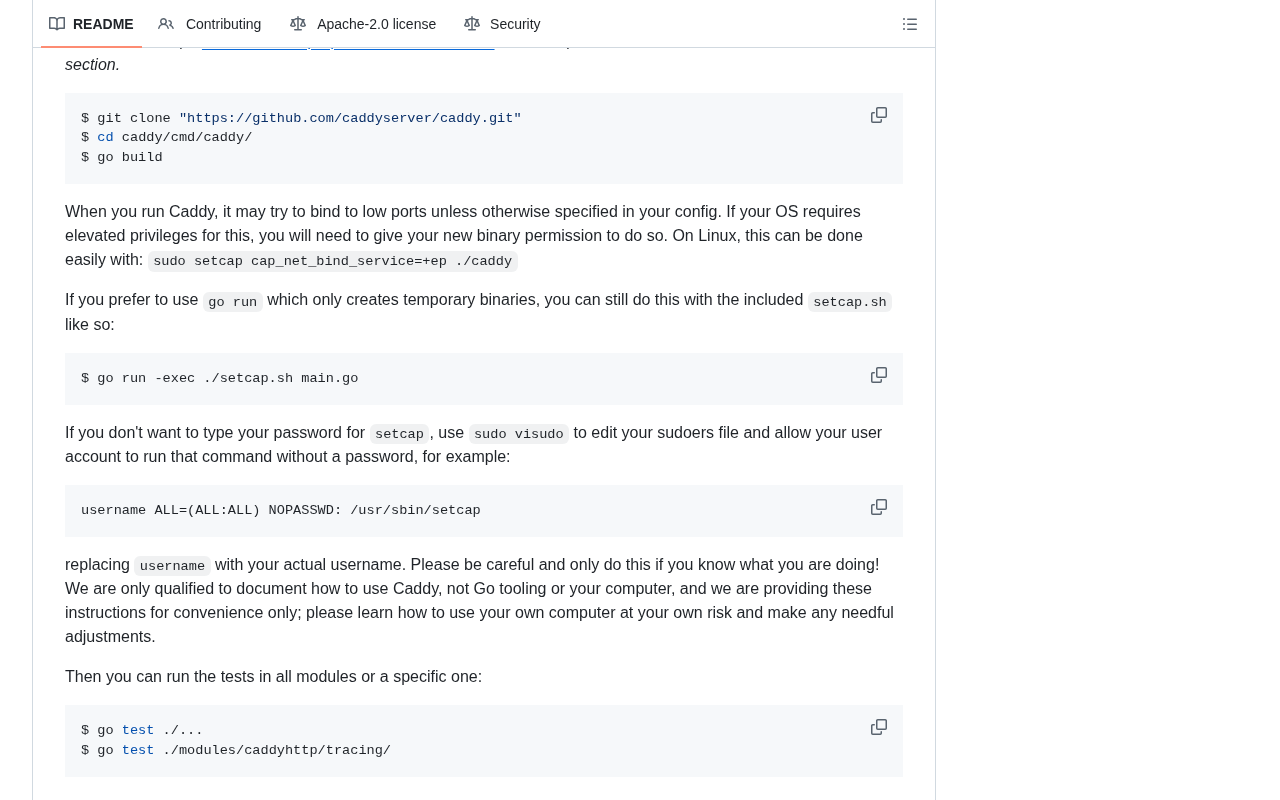This screenshot has height=800, width=1280.
Task: Click the inline "setcap" code before ", use"
Action: [400, 434]
